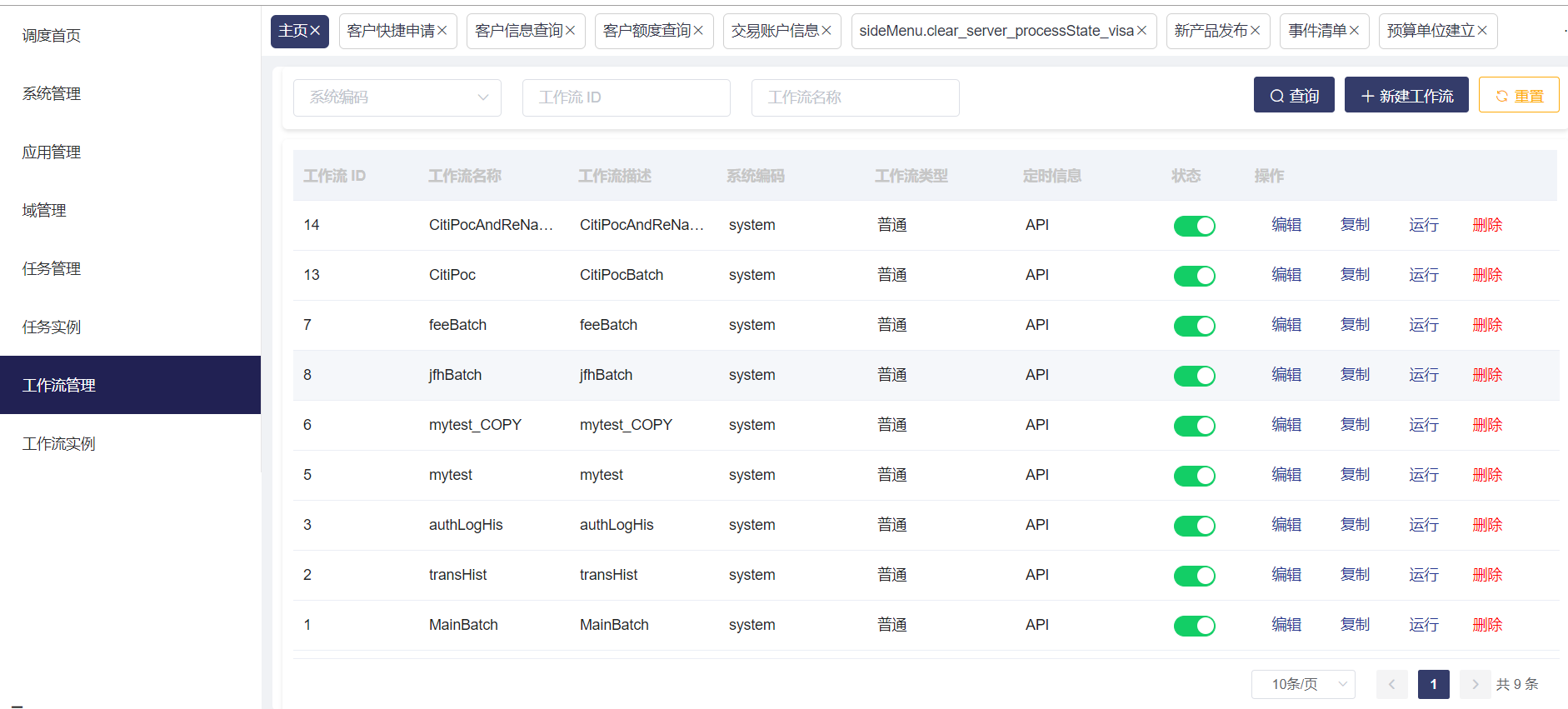
Task: Go to previous page arrow in pagination
Action: pos(1391,684)
